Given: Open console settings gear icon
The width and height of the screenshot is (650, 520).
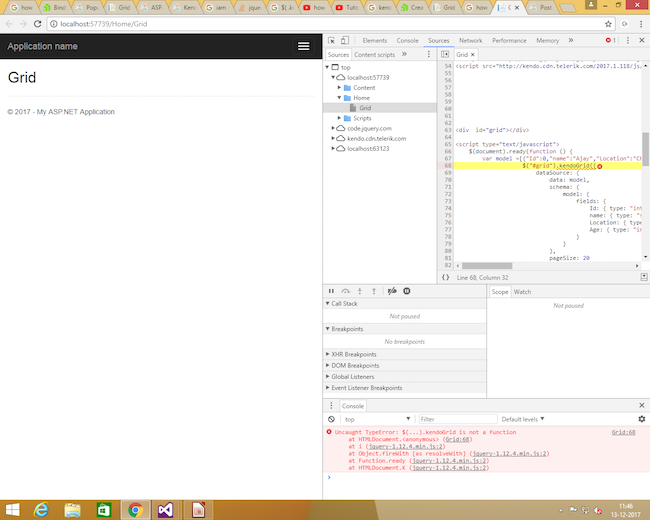Looking at the screenshot, I should coord(642,419).
